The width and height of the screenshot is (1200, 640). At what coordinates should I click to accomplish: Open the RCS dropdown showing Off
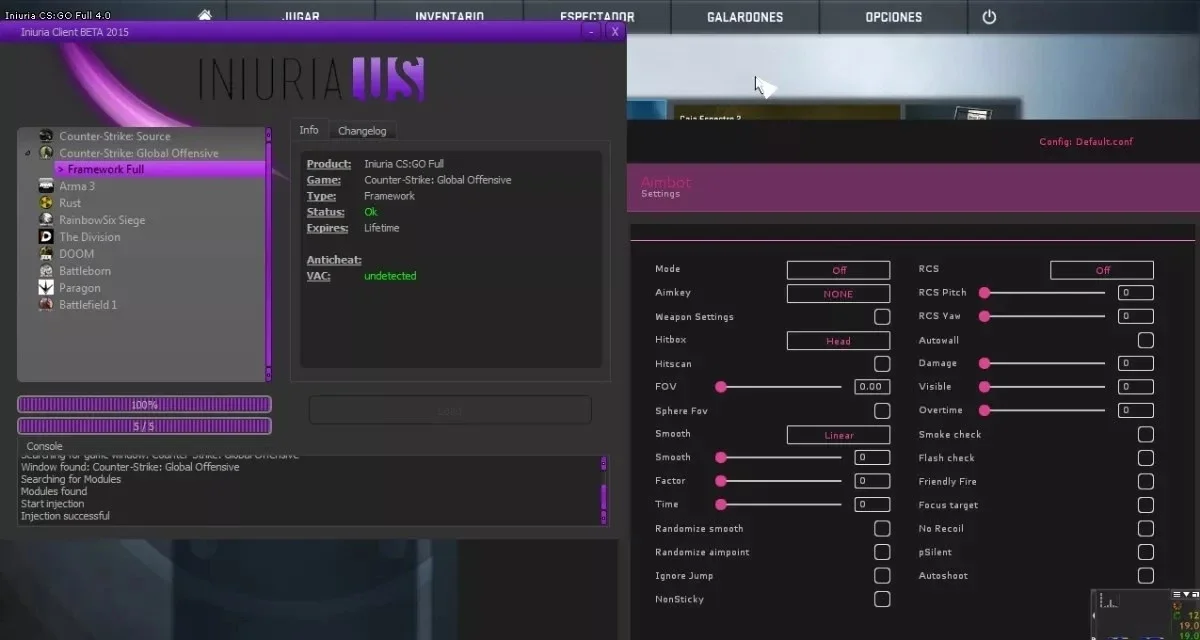point(1102,270)
